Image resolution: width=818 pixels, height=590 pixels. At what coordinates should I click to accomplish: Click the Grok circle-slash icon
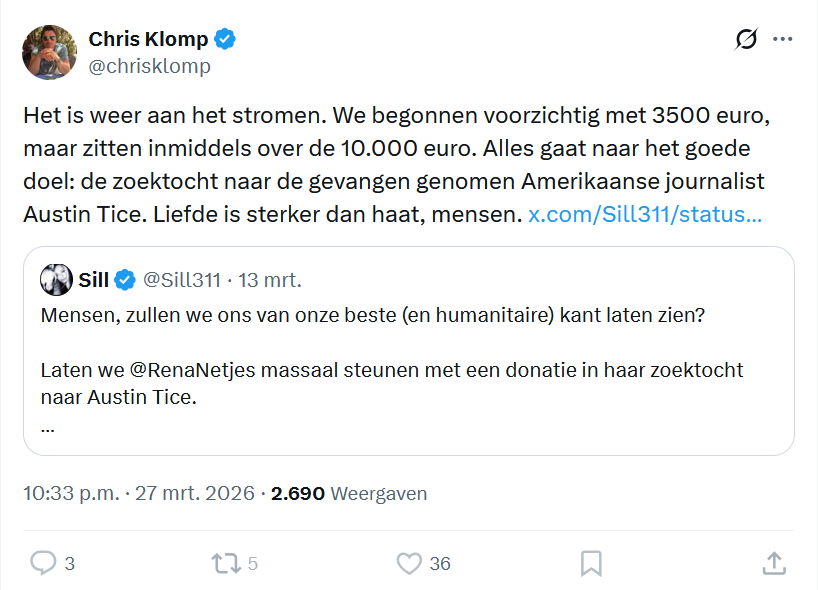746,40
